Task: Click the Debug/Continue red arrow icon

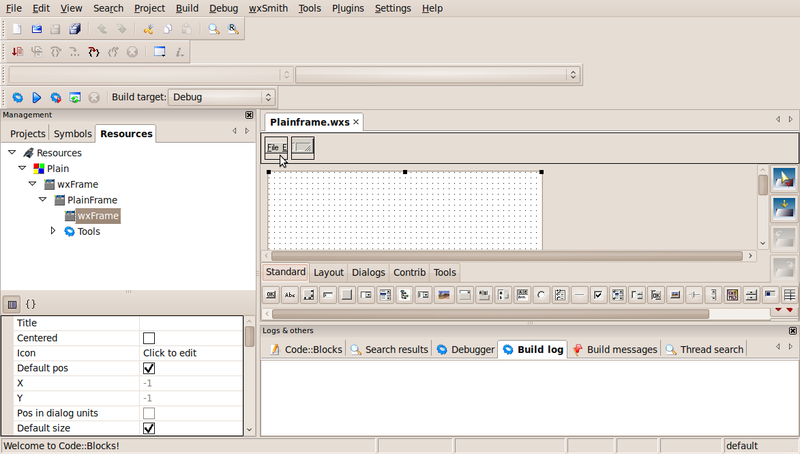Action: pos(17,52)
